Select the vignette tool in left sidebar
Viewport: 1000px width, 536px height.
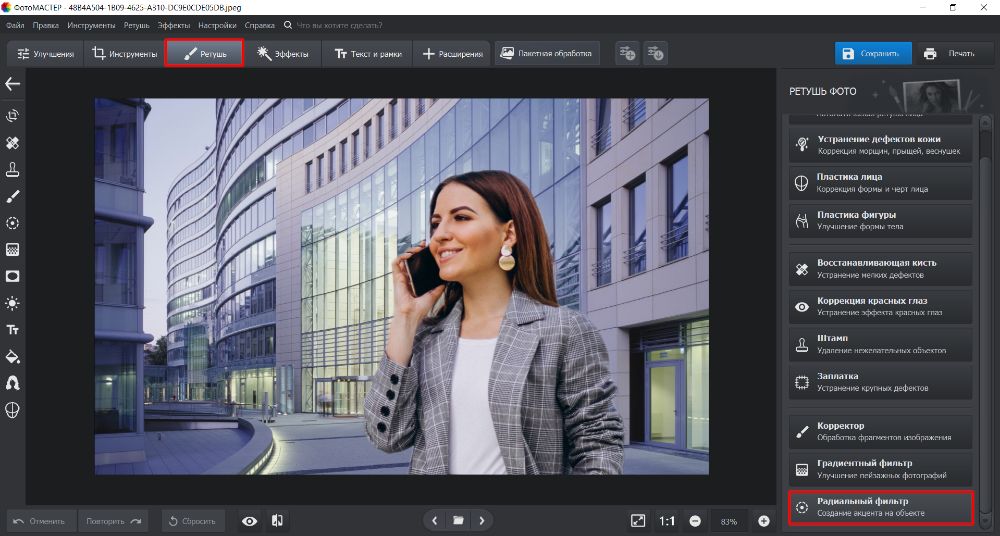tap(13, 276)
